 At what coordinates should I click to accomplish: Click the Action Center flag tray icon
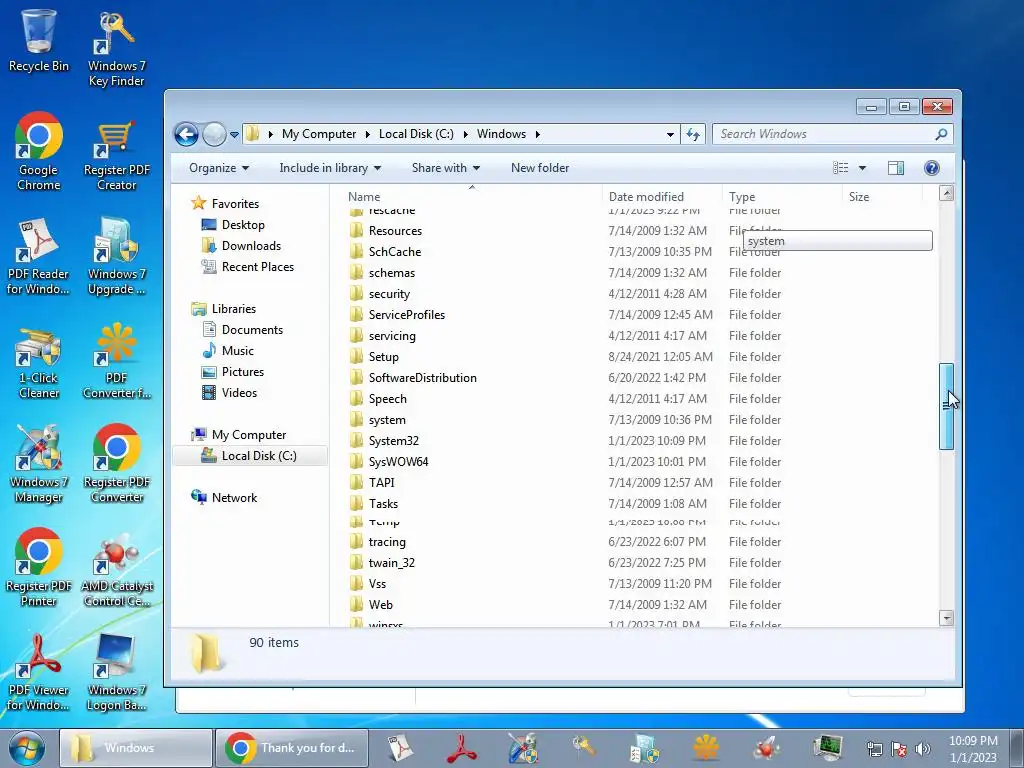[899, 749]
